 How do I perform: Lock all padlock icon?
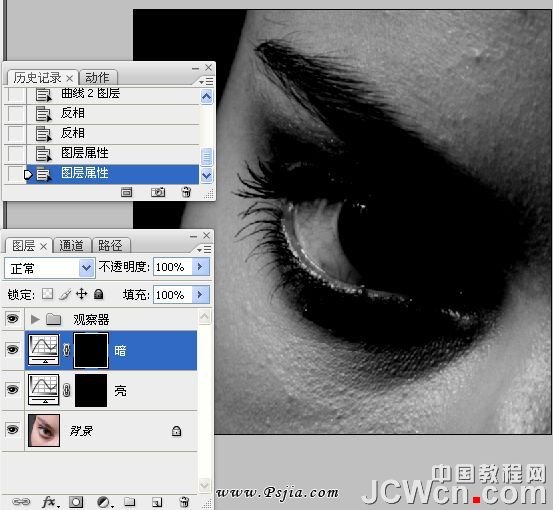[99, 294]
